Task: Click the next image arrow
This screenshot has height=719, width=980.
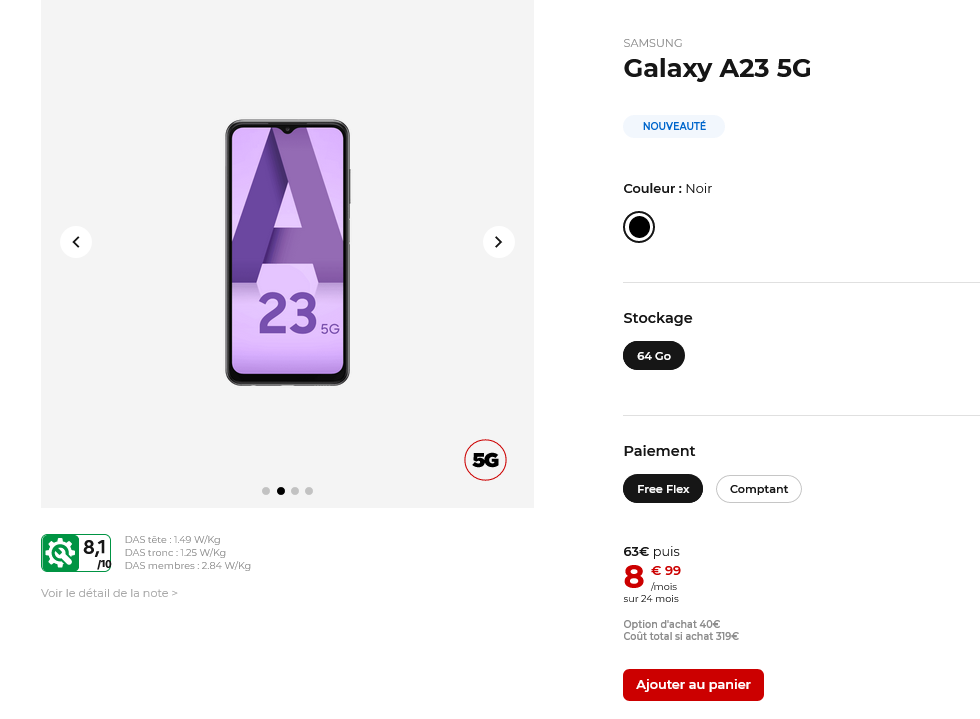Action: coord(499,242)
